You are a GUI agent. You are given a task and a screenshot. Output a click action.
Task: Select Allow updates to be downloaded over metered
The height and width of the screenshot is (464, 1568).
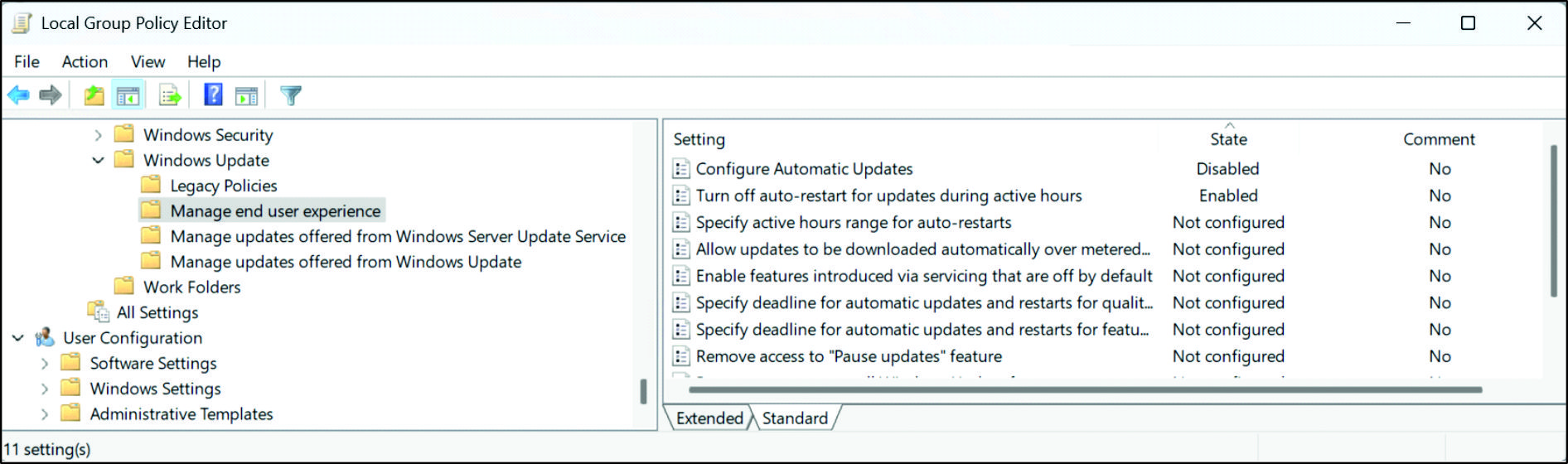click(x=923, y=249)
